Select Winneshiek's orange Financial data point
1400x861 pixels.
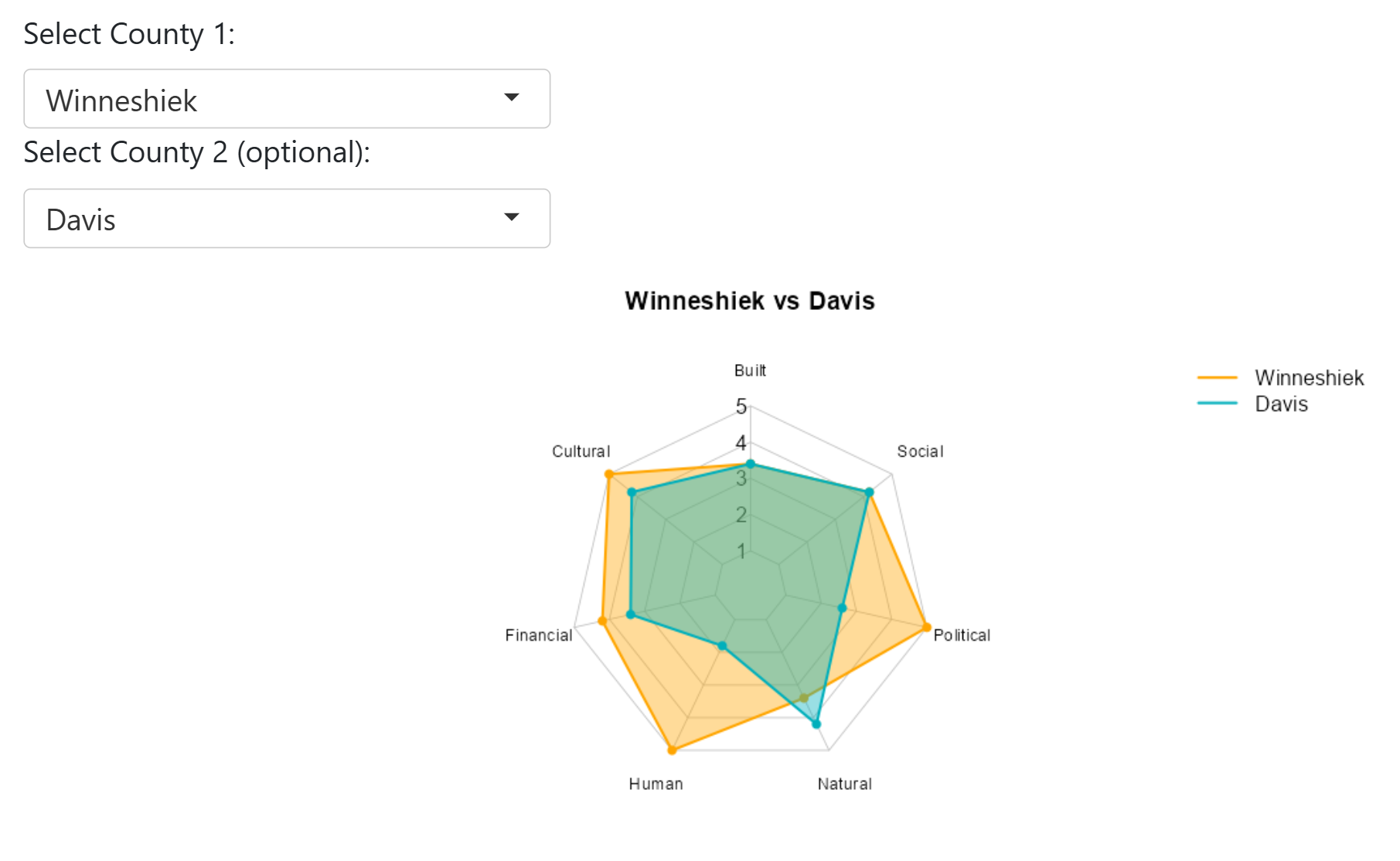[602, 621]
